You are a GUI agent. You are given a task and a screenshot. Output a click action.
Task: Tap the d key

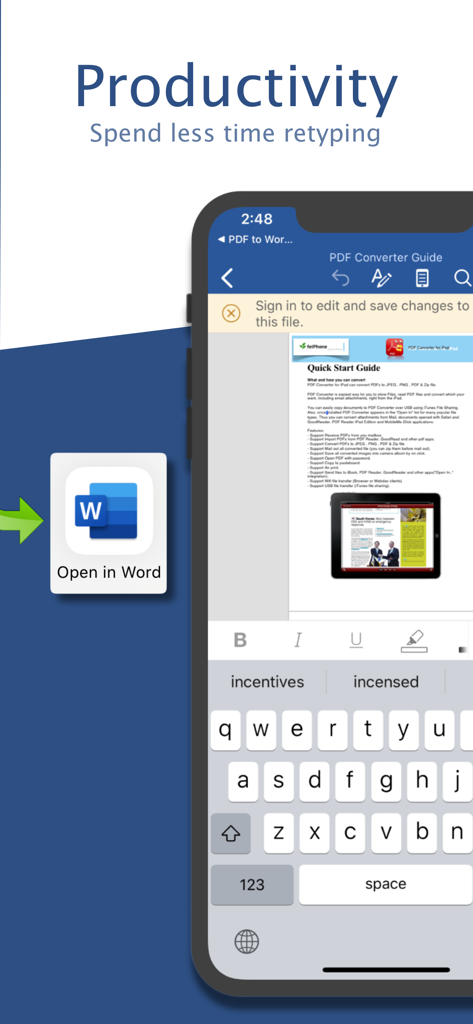[314, 781]
